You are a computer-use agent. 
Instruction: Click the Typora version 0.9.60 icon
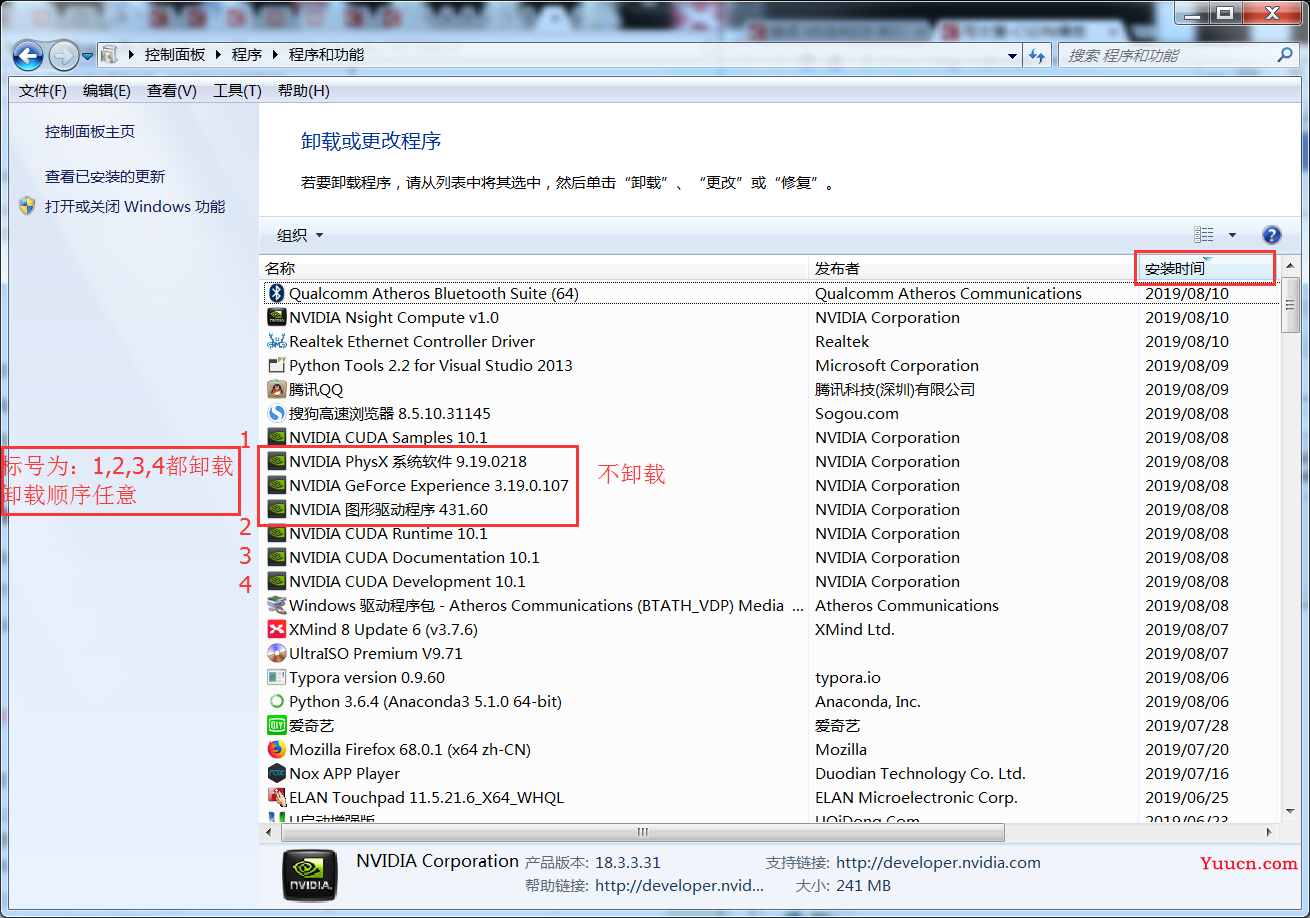pyautogui.click(x=277, y=678)
